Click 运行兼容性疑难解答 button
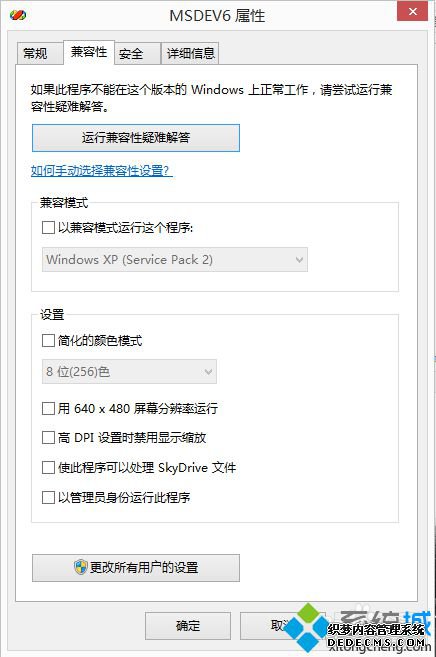436x657 pixels. (x=136, y=137)
